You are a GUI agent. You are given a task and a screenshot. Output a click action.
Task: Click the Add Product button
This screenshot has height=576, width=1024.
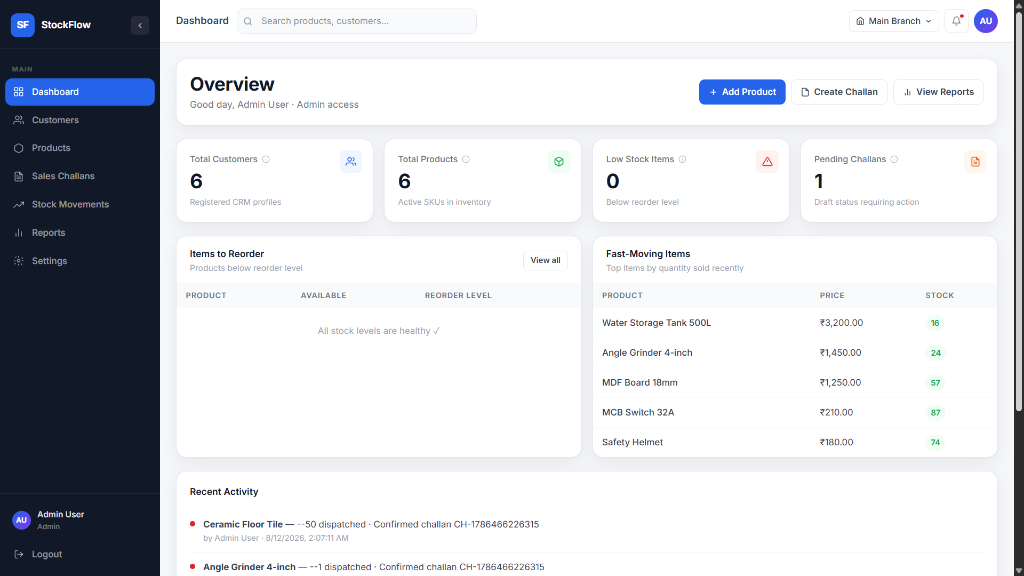point(742,92)
